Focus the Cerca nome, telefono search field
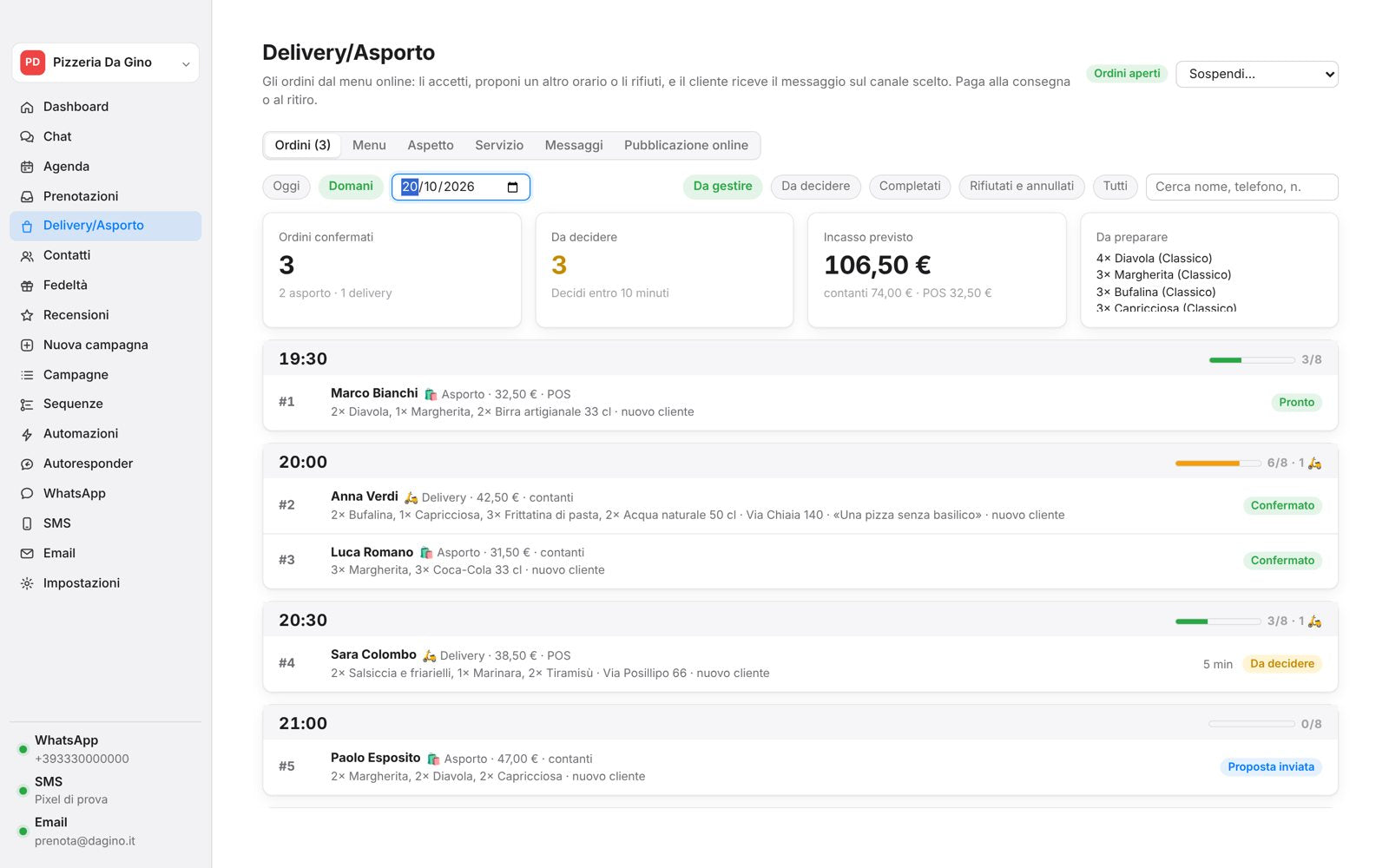This screenshot has width=1389, height=868. click(x=1241, y=187)
